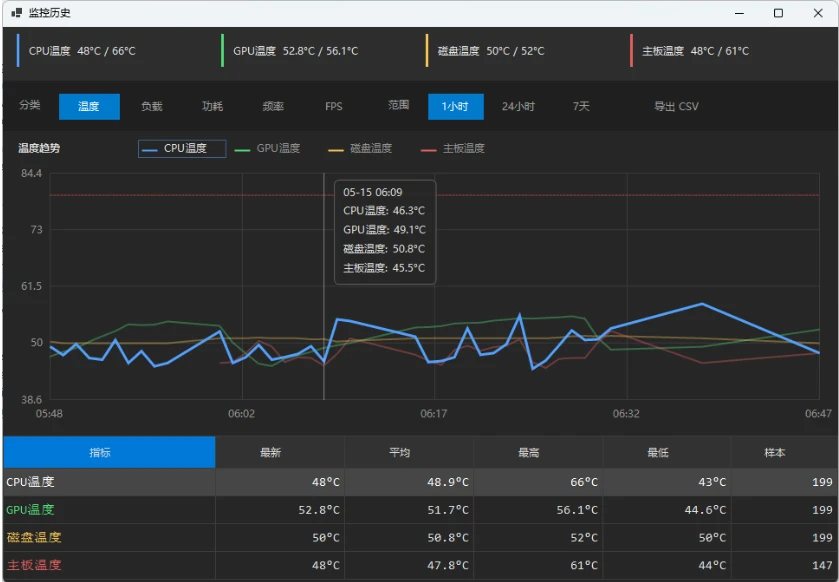The width and height of the screenshot is (839, 582).
Task: Click the 61.5 y-axis label
Action: click(32, 286)
